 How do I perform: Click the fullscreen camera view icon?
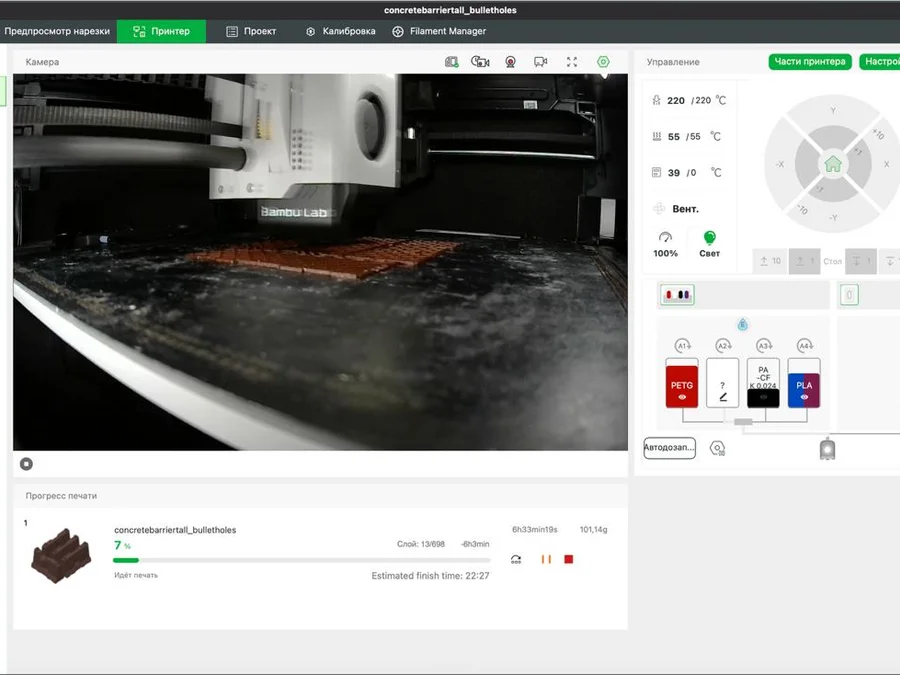pyautogui.click(x=572, y=62)
